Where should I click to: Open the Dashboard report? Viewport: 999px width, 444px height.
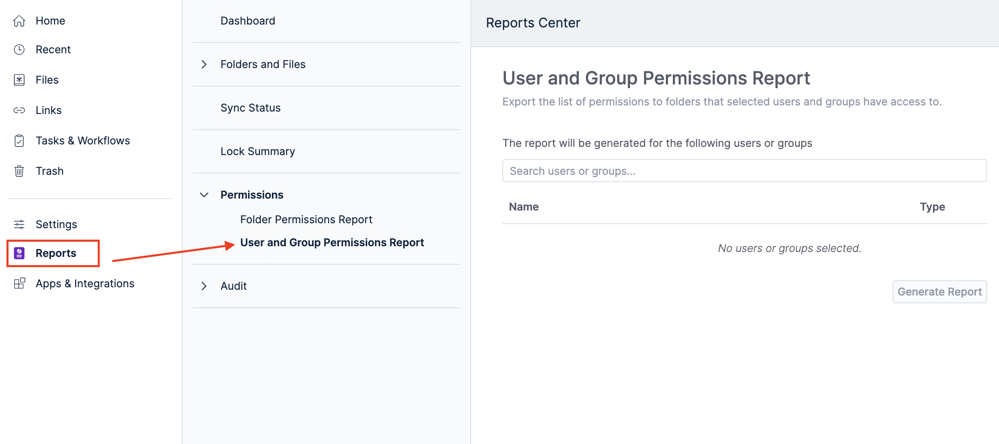coord(248,21)
